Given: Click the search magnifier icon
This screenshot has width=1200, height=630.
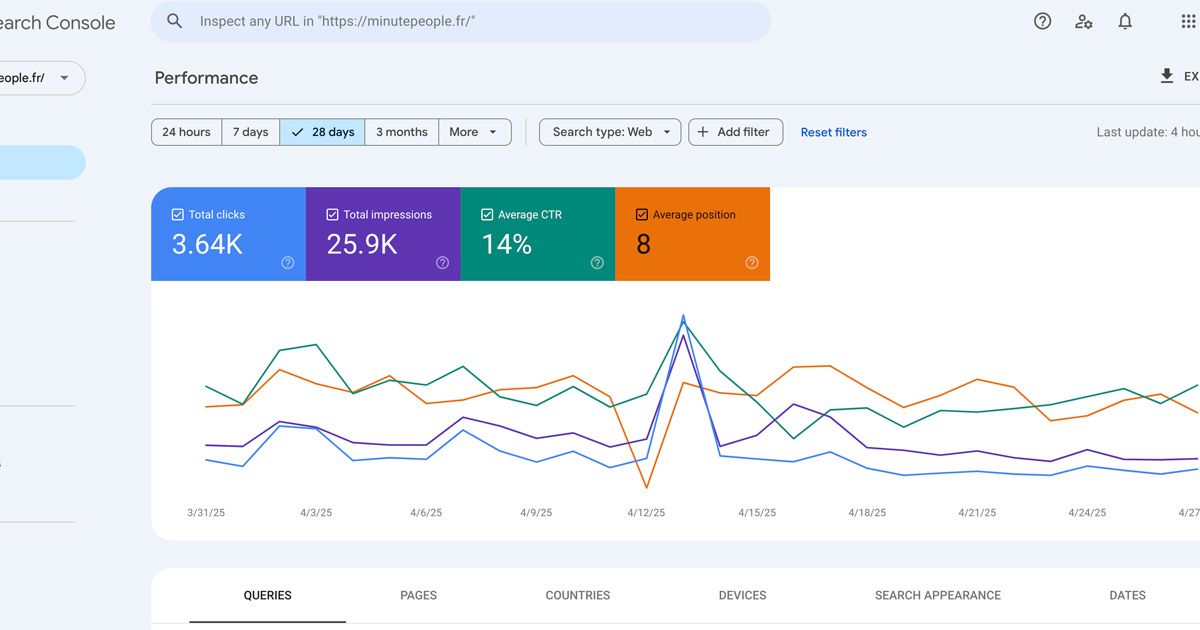Looking at the screenshot, I should (x=175, y=21).
